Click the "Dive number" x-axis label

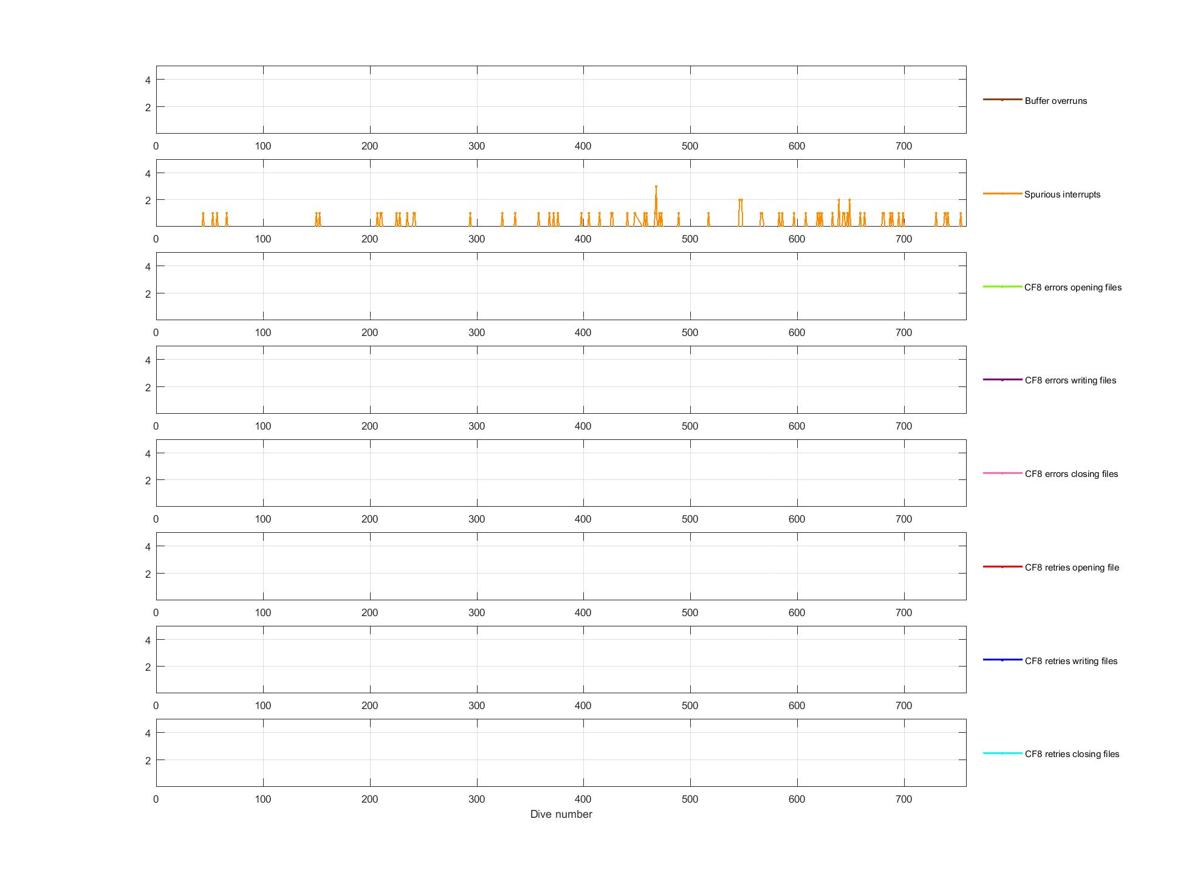tap(561, 814)
